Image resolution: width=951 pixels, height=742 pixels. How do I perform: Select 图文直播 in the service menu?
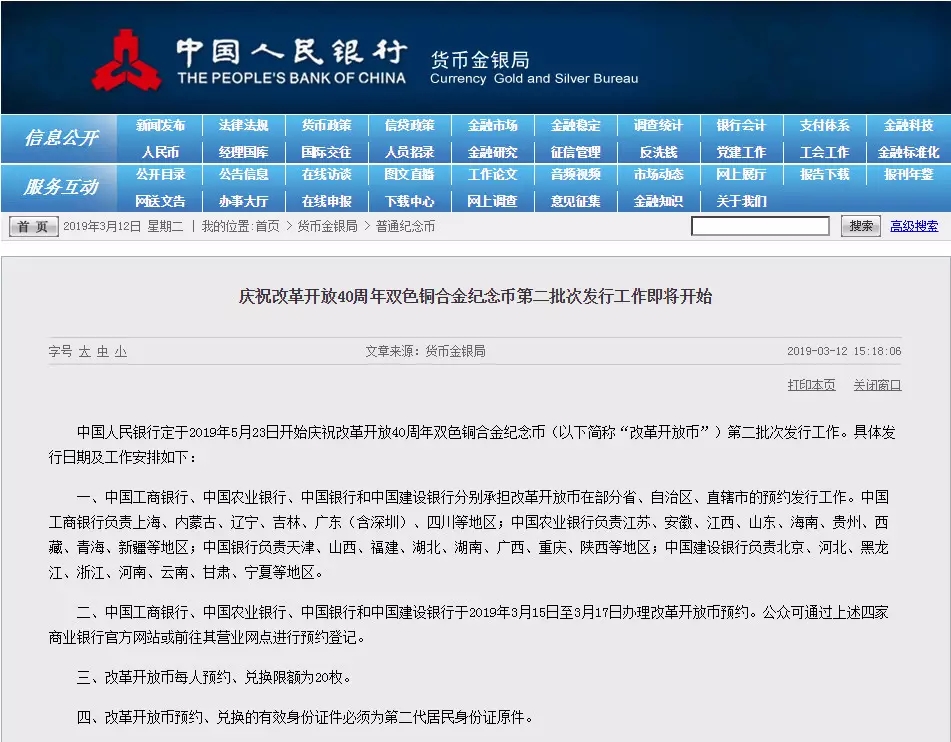pyautogui.click(x=409, y=175)
